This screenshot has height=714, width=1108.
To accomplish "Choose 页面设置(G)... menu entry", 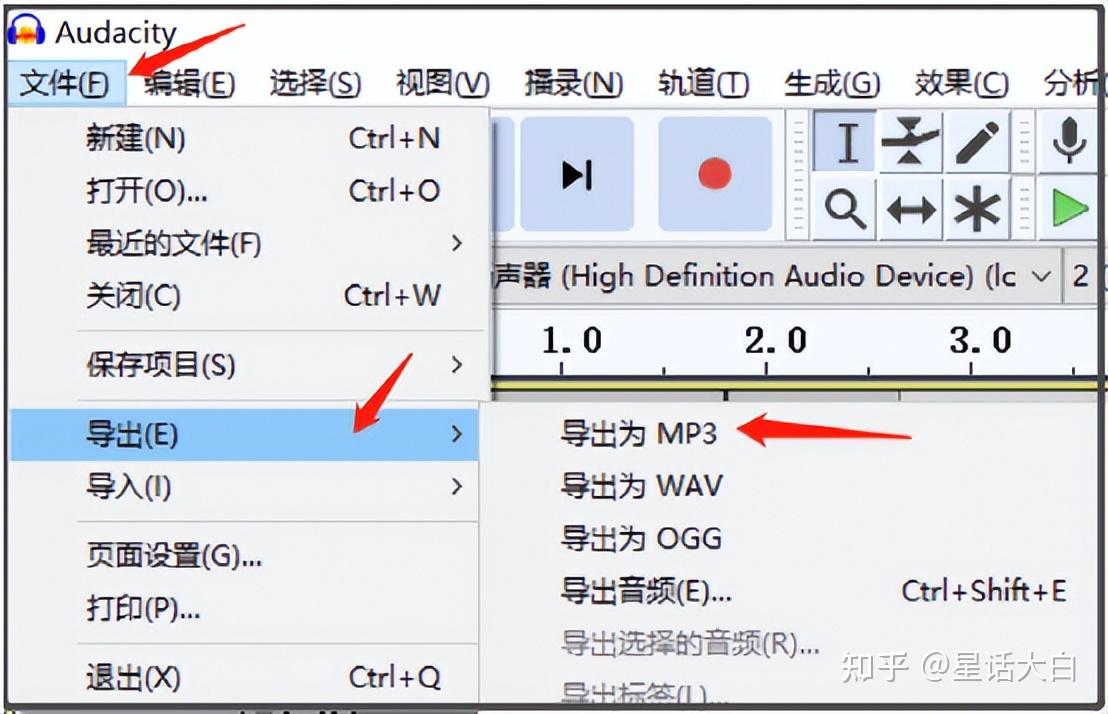I will pyautogui.click(x=244, y=556).
